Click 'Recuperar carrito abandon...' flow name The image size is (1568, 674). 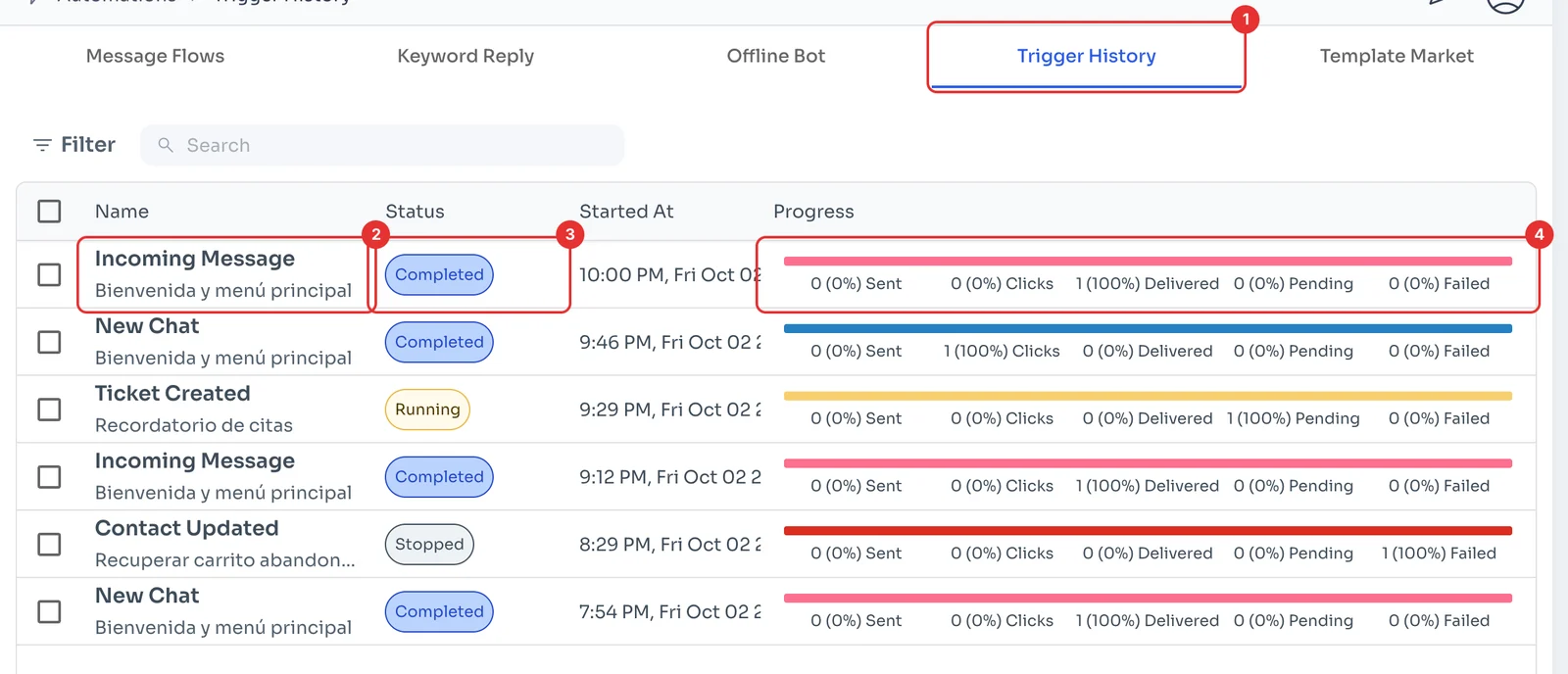tap(225, 560)
